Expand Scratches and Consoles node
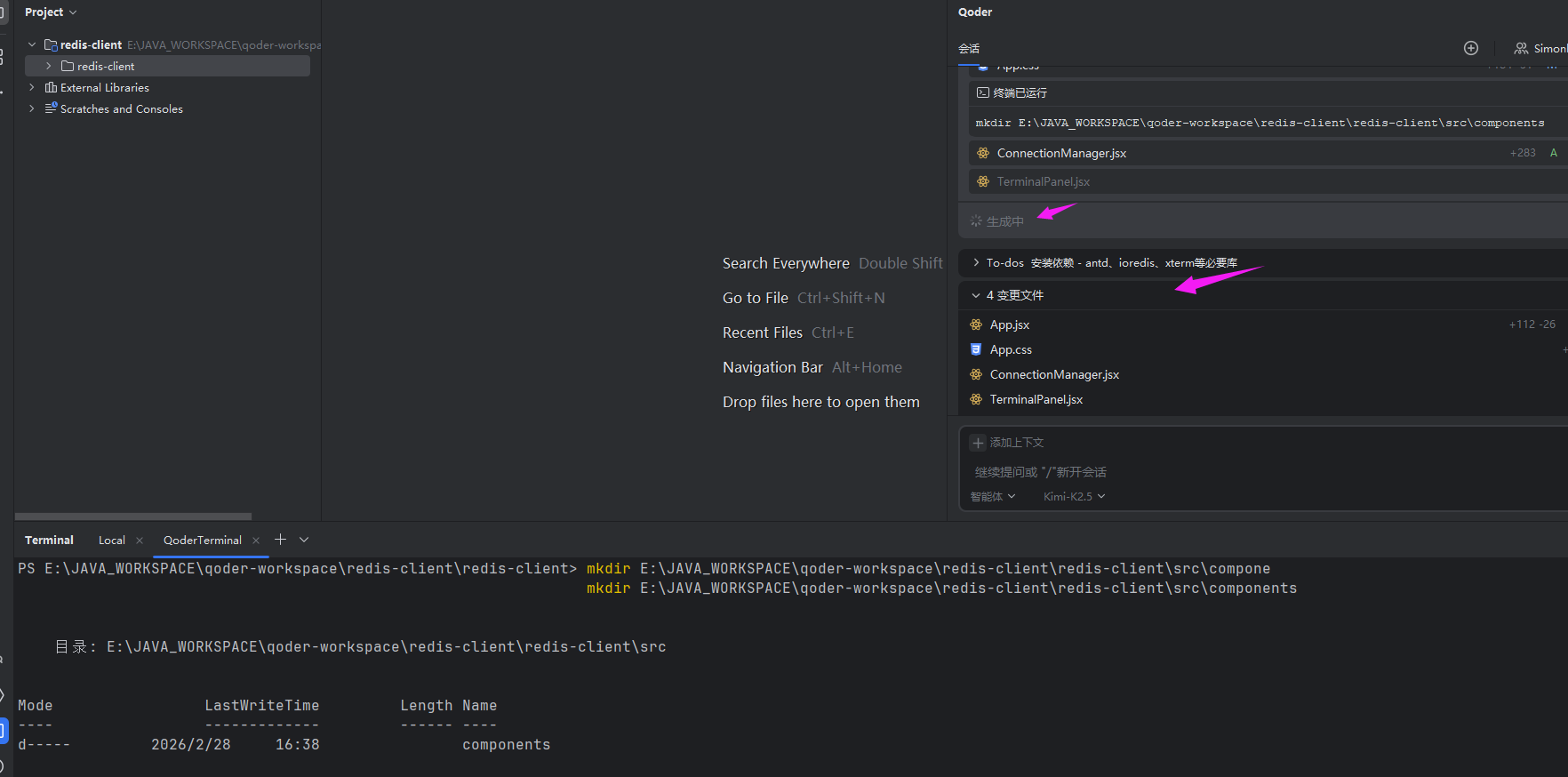The image size is (1568, 777). point(32,108)
